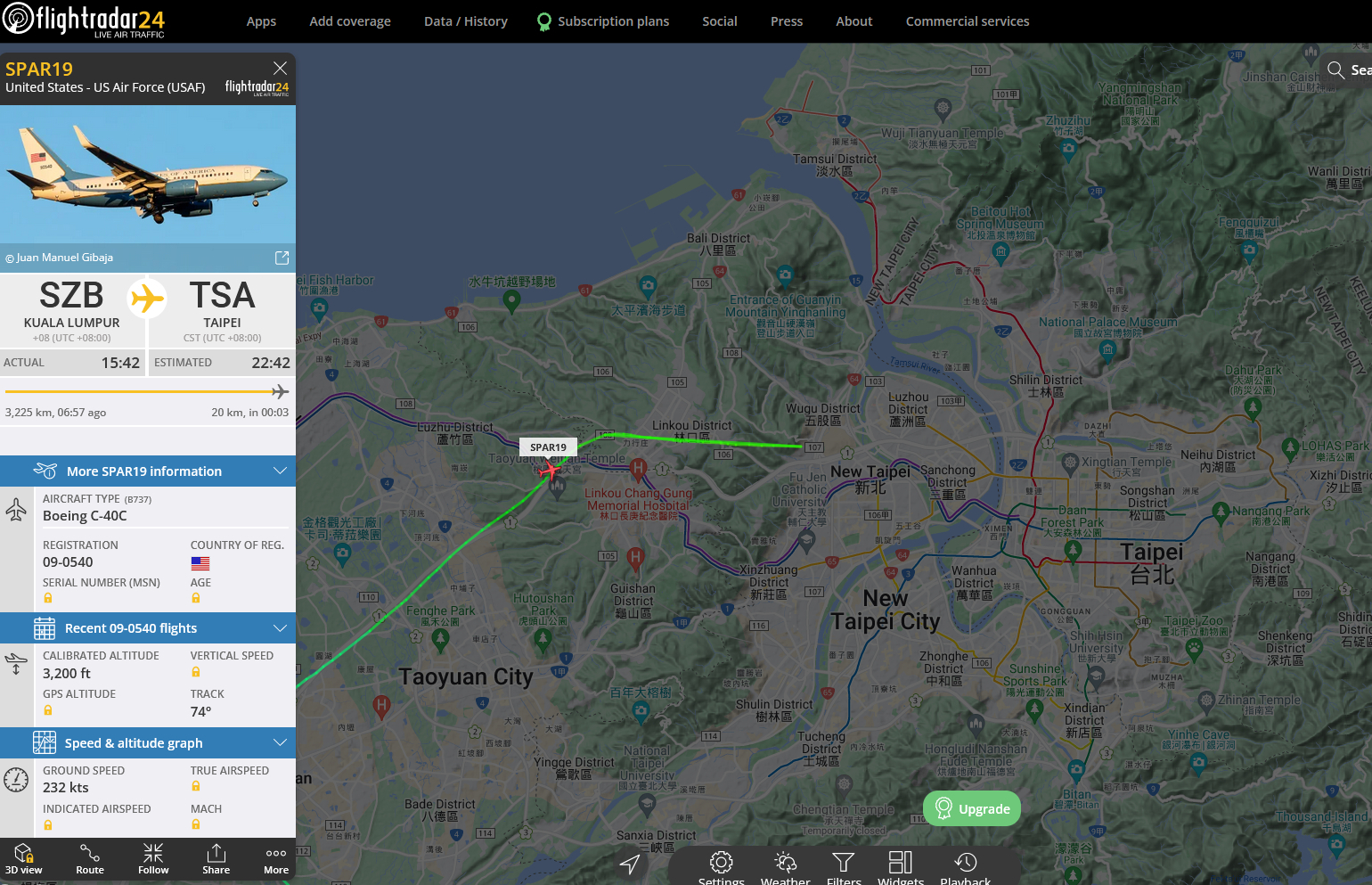
Task: Click the locked True Airspeed padlock
Action: (x=196, y=786)
